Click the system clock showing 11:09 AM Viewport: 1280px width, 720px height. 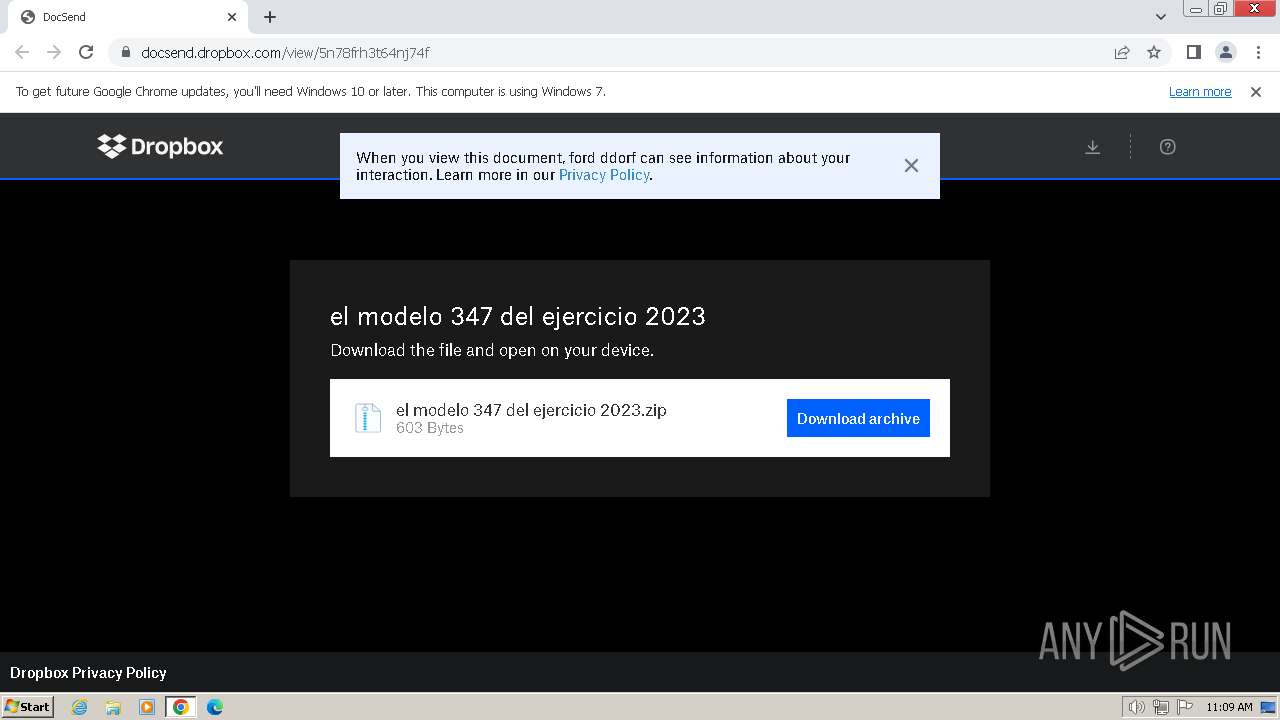tap(1229, 707)
